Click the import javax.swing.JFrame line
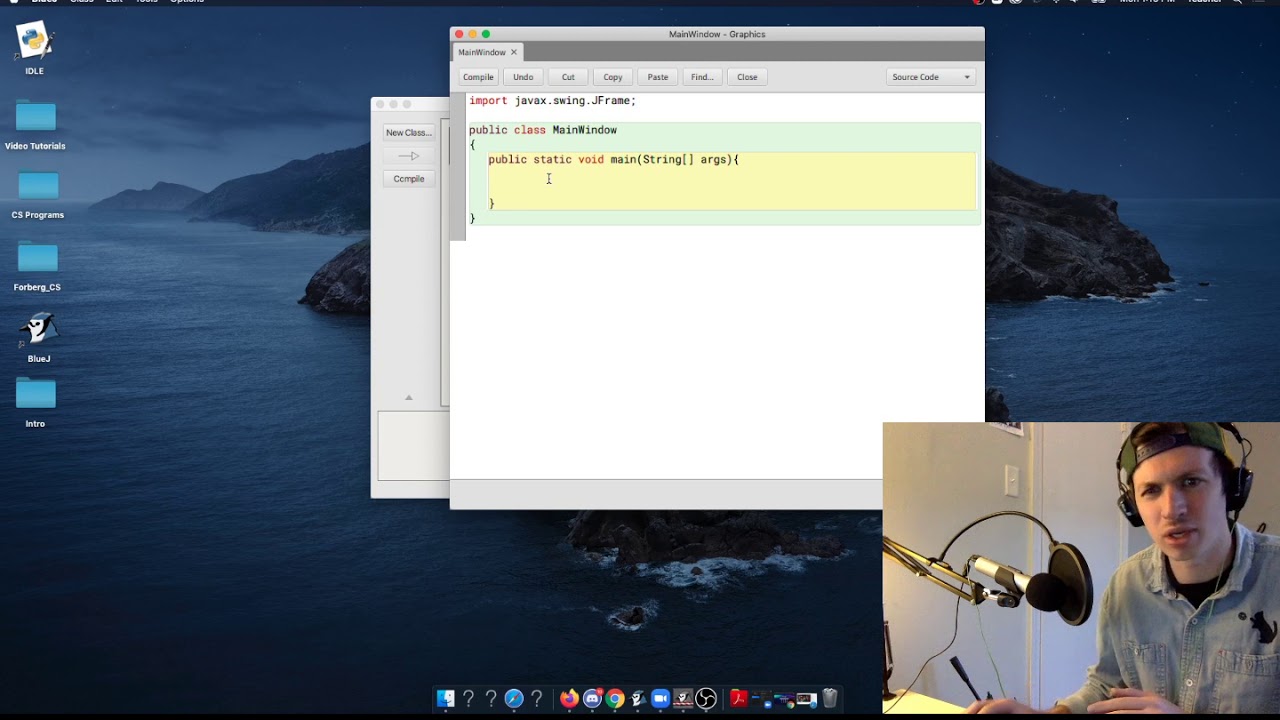The height and width of the screenshot is (720, 1280). pos(553,101)
